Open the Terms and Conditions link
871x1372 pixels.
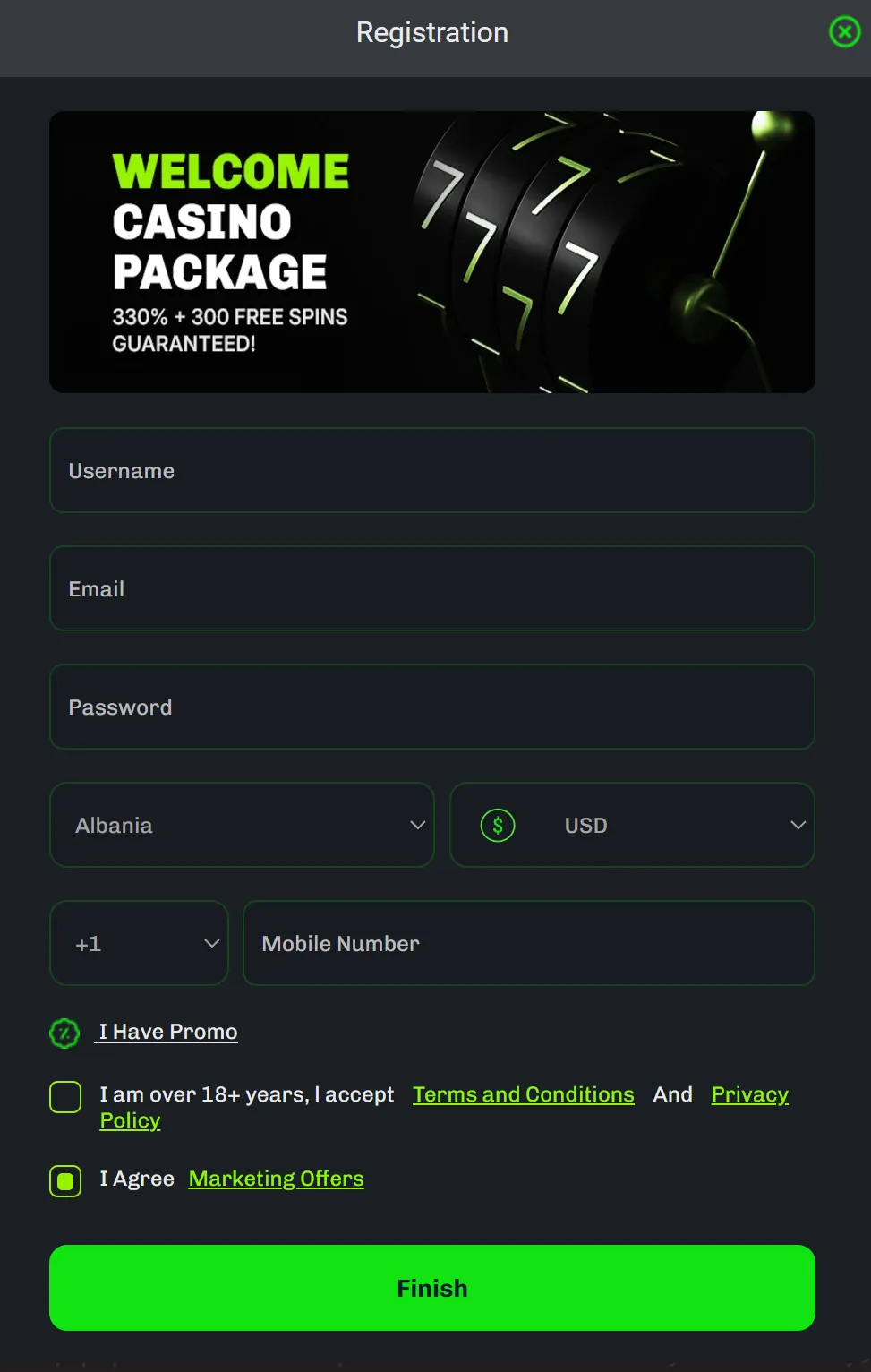[x=523, y=1093]
